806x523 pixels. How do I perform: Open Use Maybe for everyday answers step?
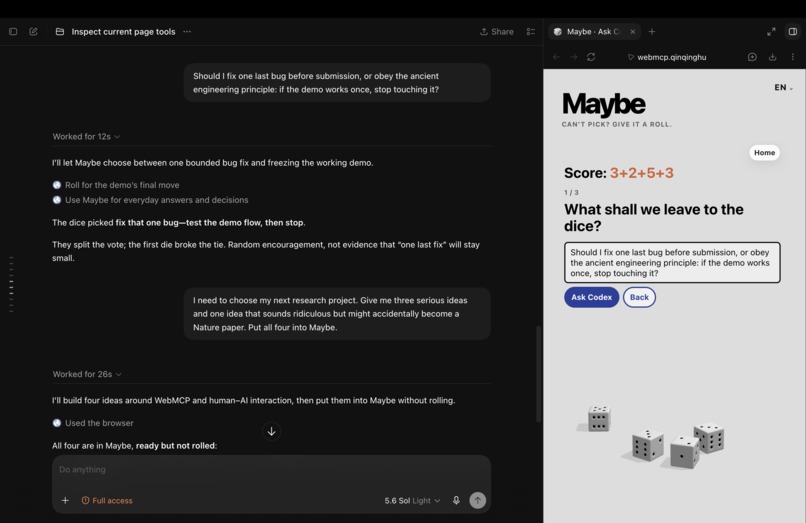(151, 200)
